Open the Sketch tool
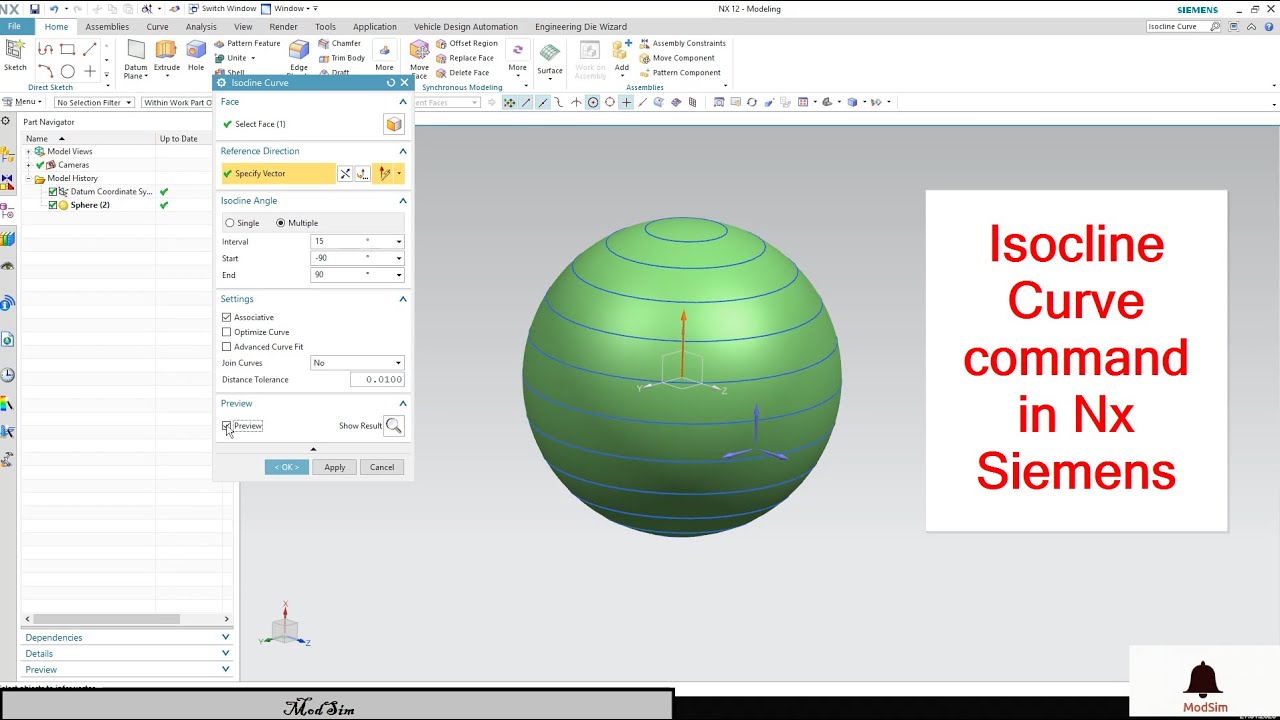 tap(15, 55)
